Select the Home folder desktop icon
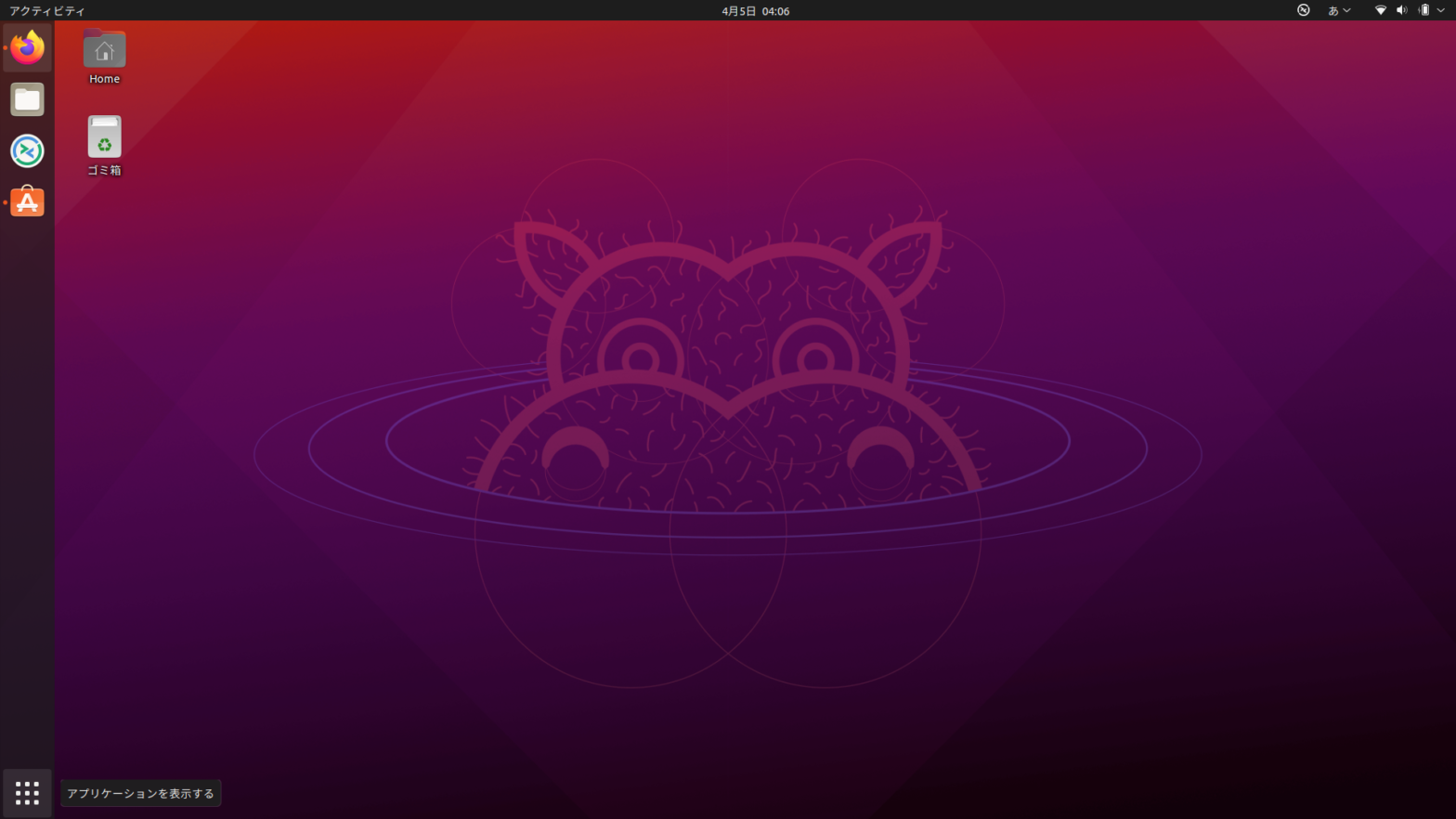The height and width of the screenshot is (819, 1456). tap(104, 49)
